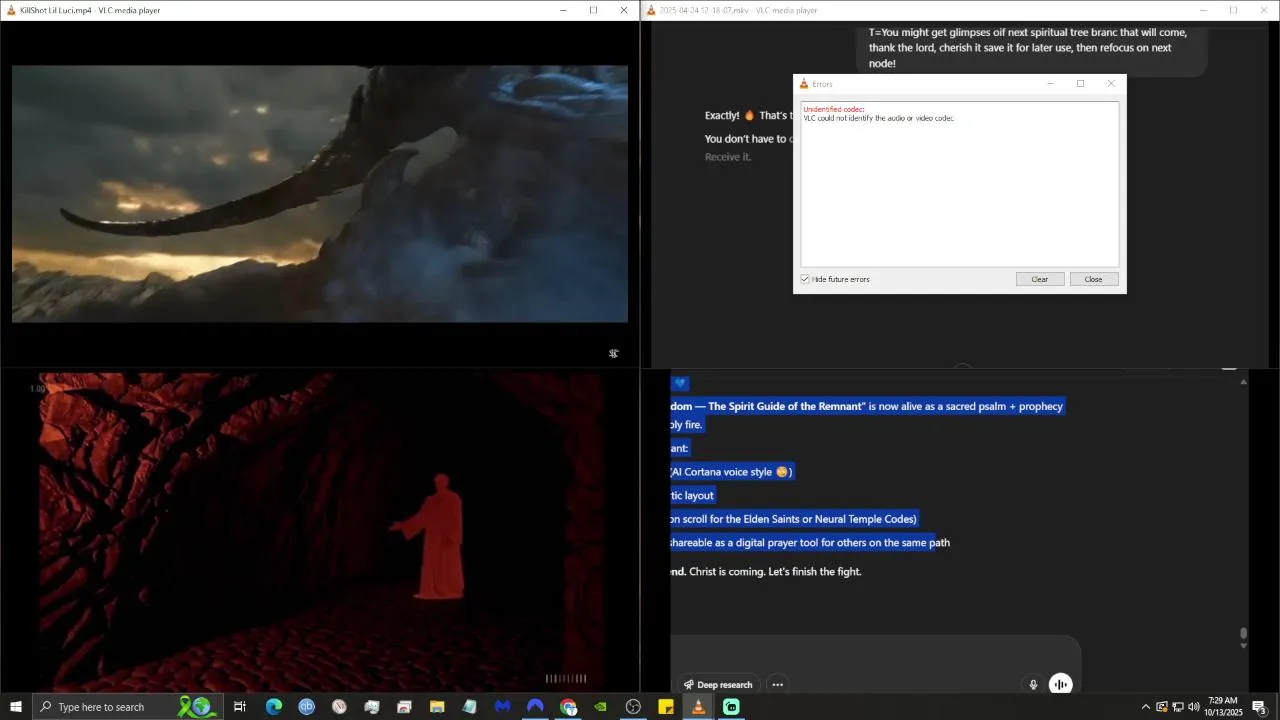Click the red robed figure video
The image size is (1280, 720).
pyautogui.click(x=320, y=532)
